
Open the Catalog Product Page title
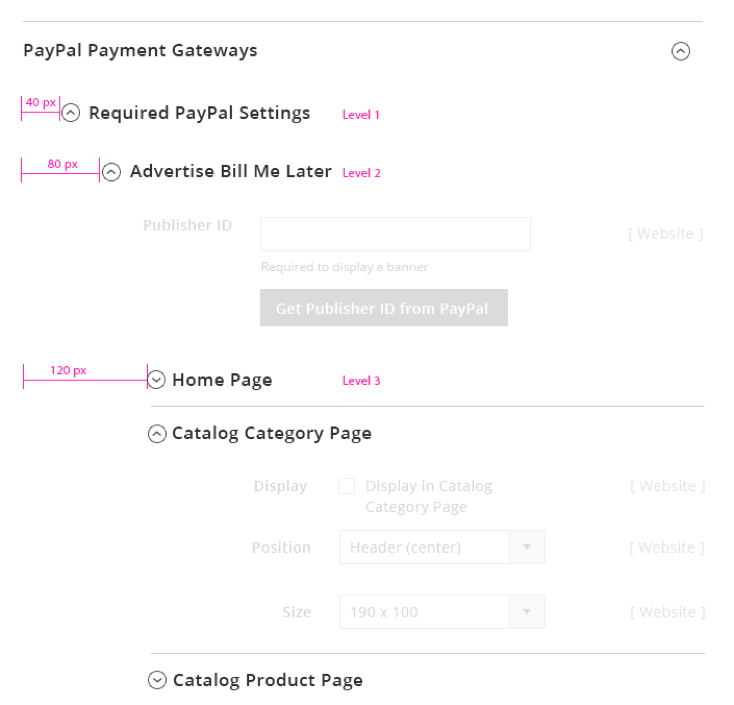[x=268, y=680]
